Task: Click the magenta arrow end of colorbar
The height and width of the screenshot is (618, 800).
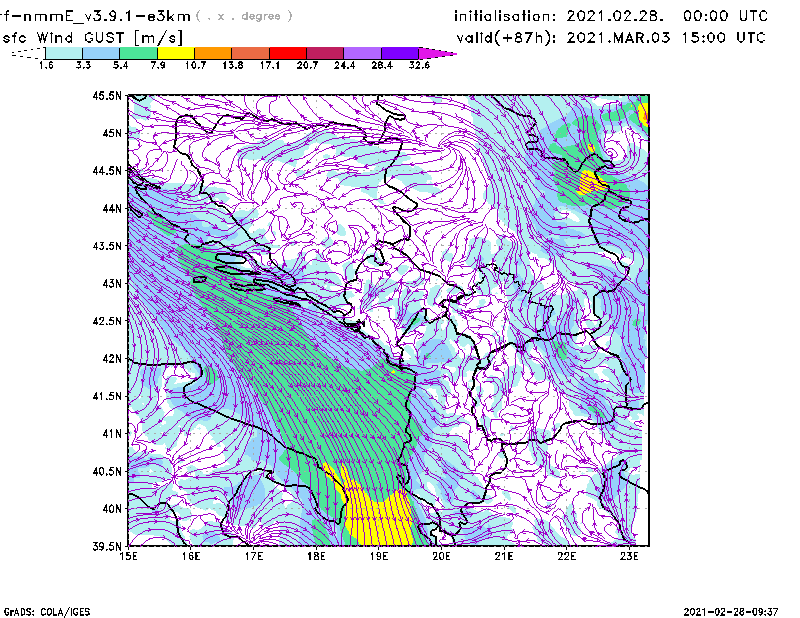Action: click(x=437, y=53)
